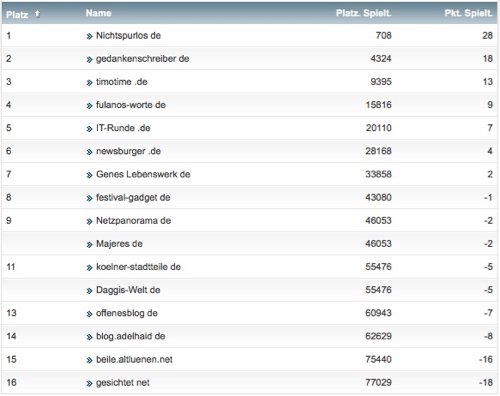Image resolution: width=500 pixels, height=396 pixels.
Task: Click the arrow icon before timotime .de
Action: [89, 83]
